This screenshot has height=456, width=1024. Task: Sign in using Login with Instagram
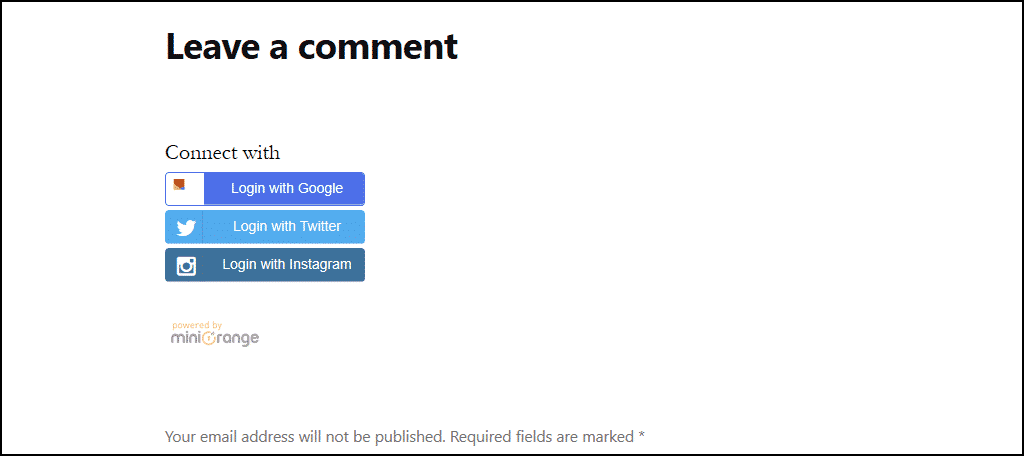[265, 265]
